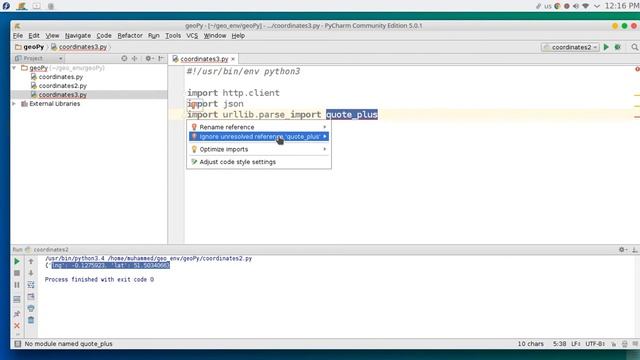
Task: Hide the Run panel with hide icon
Action: tap(635, 249)
